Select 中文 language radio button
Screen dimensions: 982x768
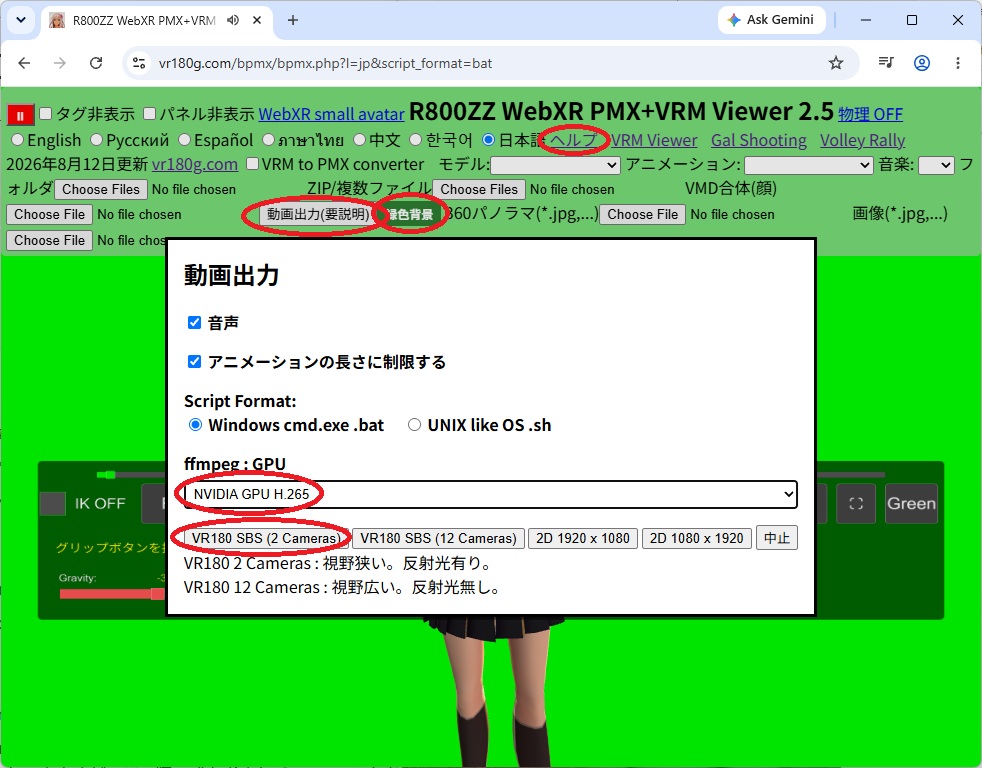(x=359, y=140)
